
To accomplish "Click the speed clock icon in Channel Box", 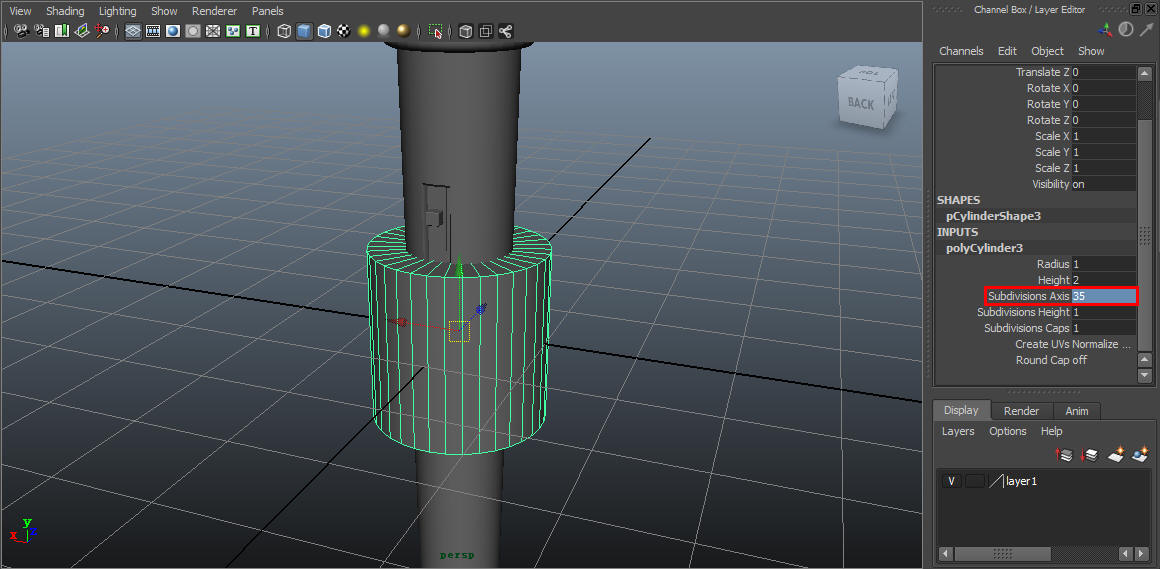I will (x=1125, y=30).
